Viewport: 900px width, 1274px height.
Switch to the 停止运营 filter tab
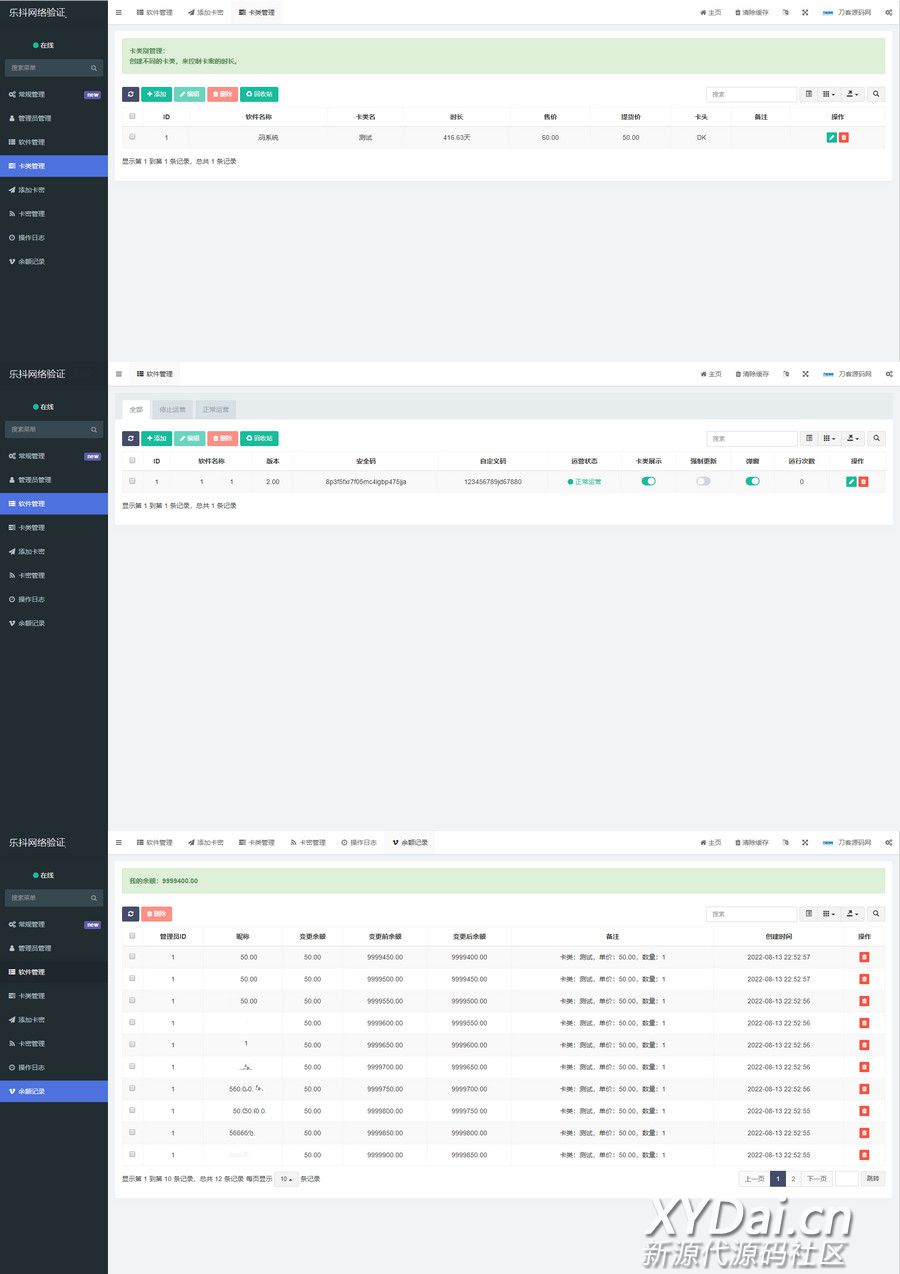[x=172, y=409]
